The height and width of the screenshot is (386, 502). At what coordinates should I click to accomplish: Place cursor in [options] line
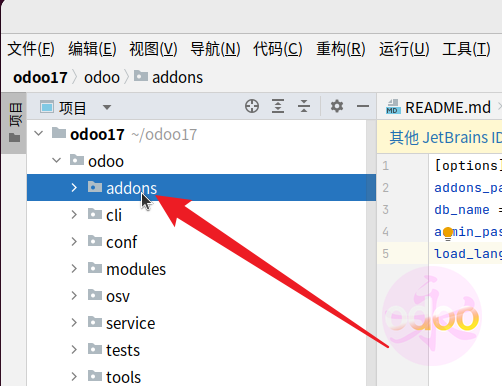tap(468, 166)
